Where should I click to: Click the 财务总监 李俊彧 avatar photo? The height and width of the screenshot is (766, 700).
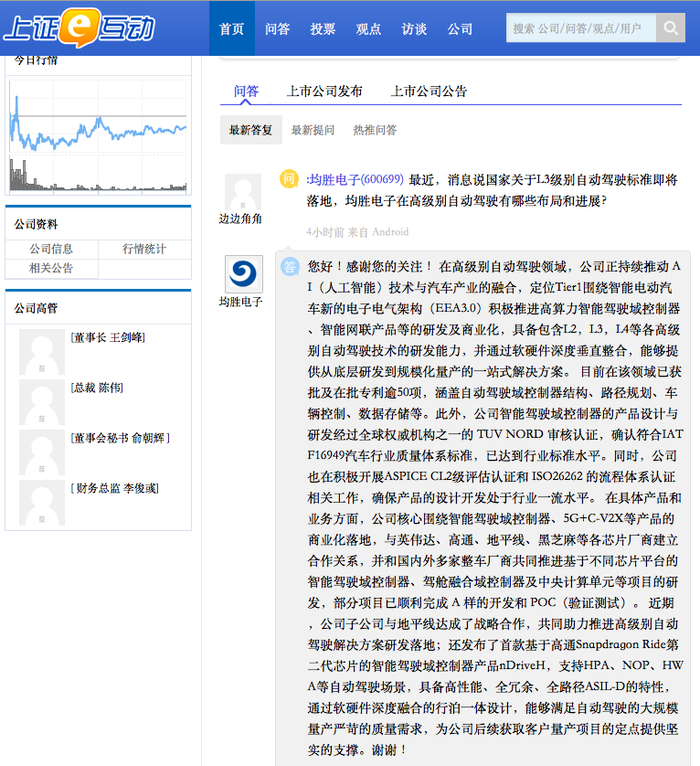(x=42, y=503)
